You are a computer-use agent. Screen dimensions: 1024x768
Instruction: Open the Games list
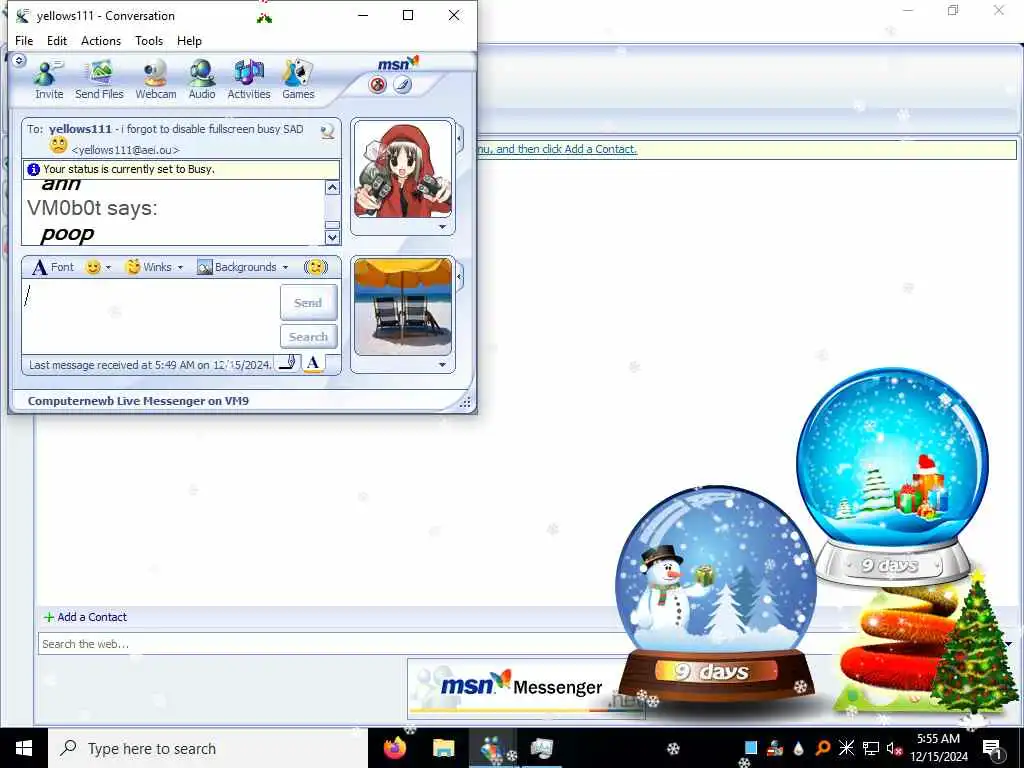click(x=298, y=80)
